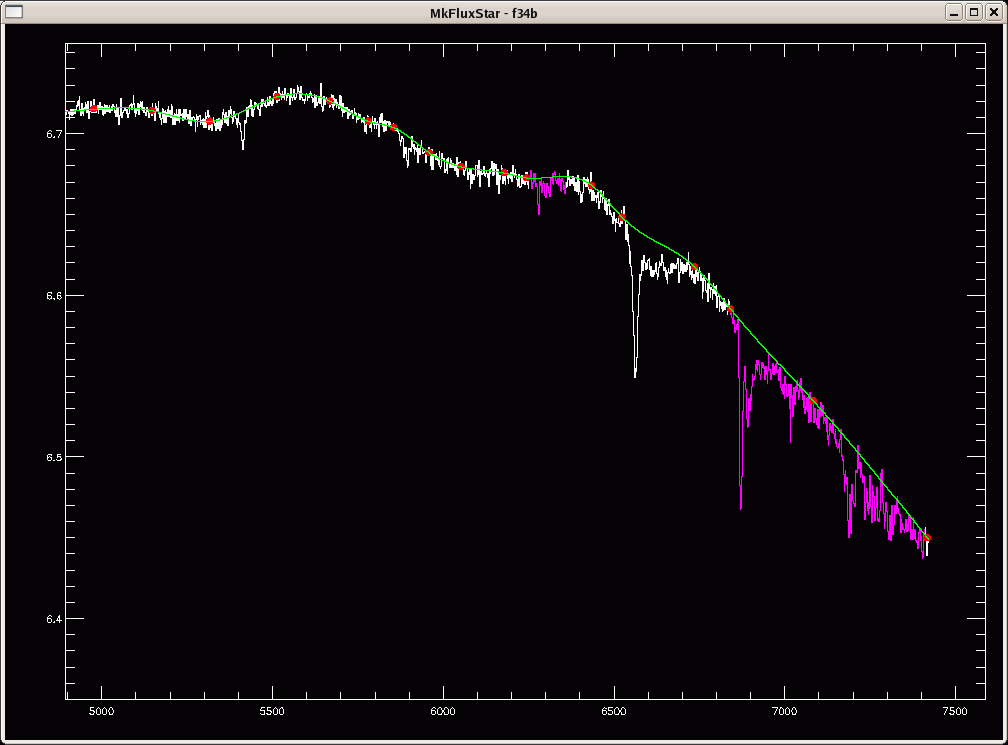This screenshot has width=1008, height=745.
Task: Close the MkFluxStar - f34b window
Action: click(x=992, y=11)
